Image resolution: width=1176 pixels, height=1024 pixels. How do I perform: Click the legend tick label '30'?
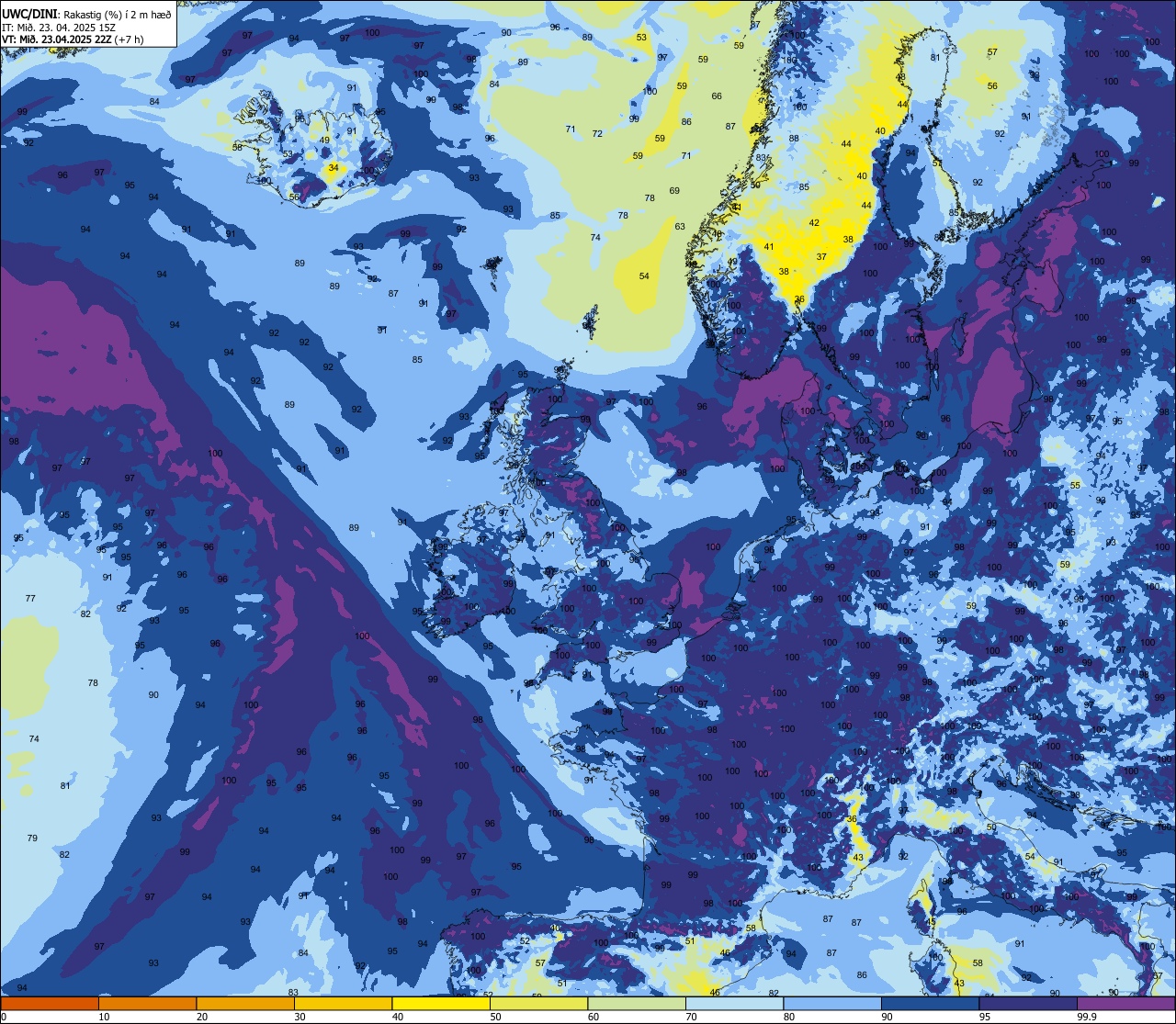click(x=300, y=1017)
